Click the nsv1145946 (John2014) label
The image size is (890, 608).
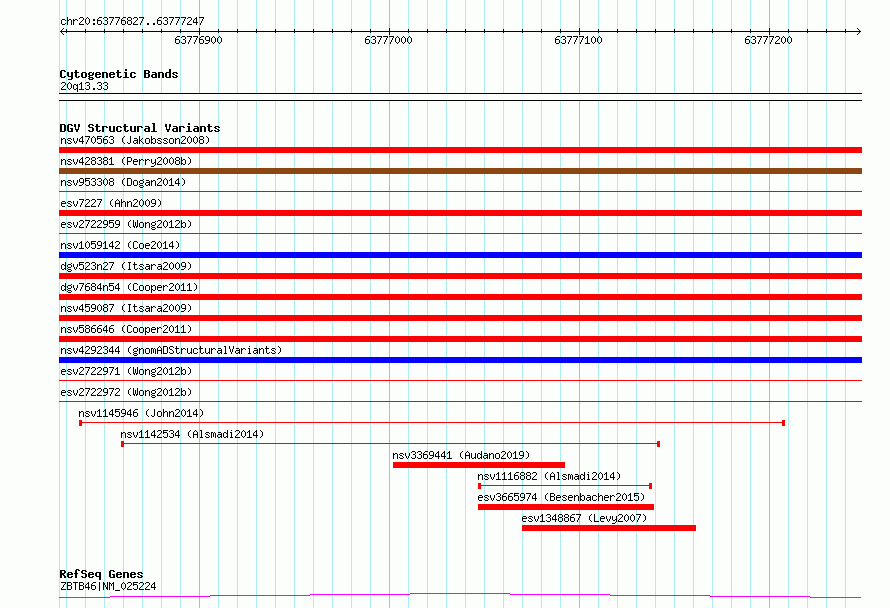coord(141,413)
